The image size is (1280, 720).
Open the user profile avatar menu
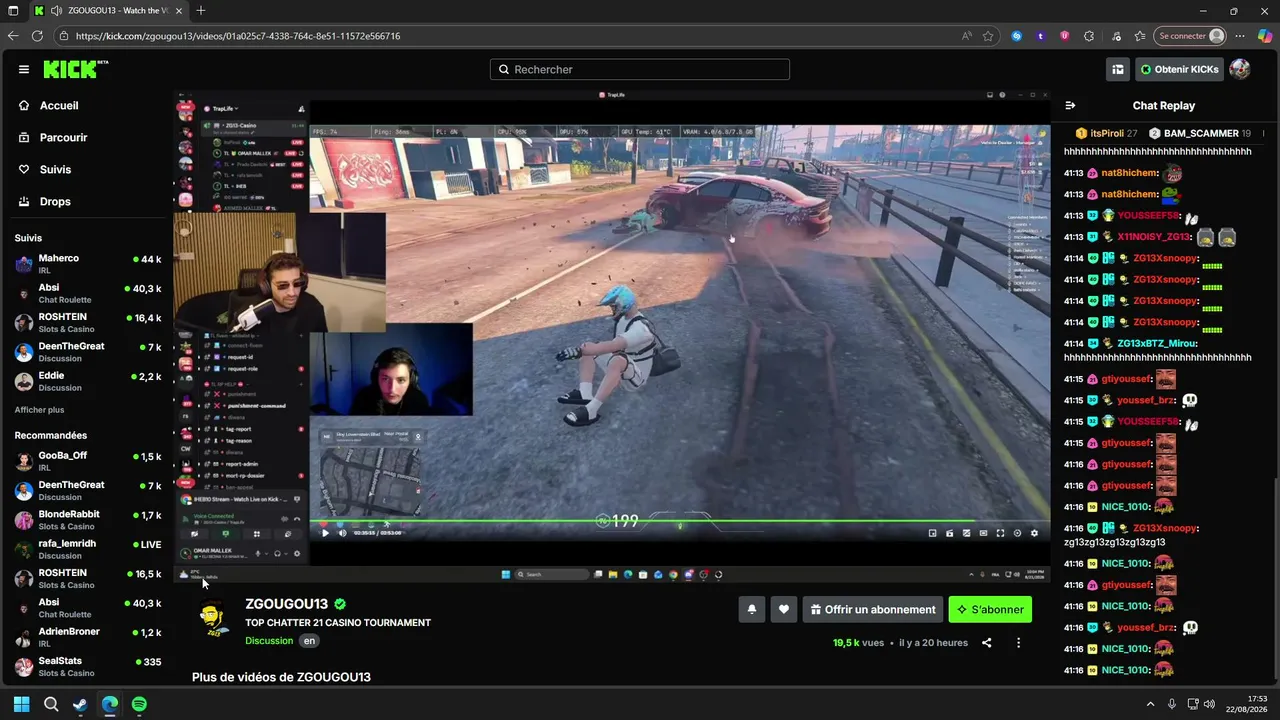(x=1240, y=69)
